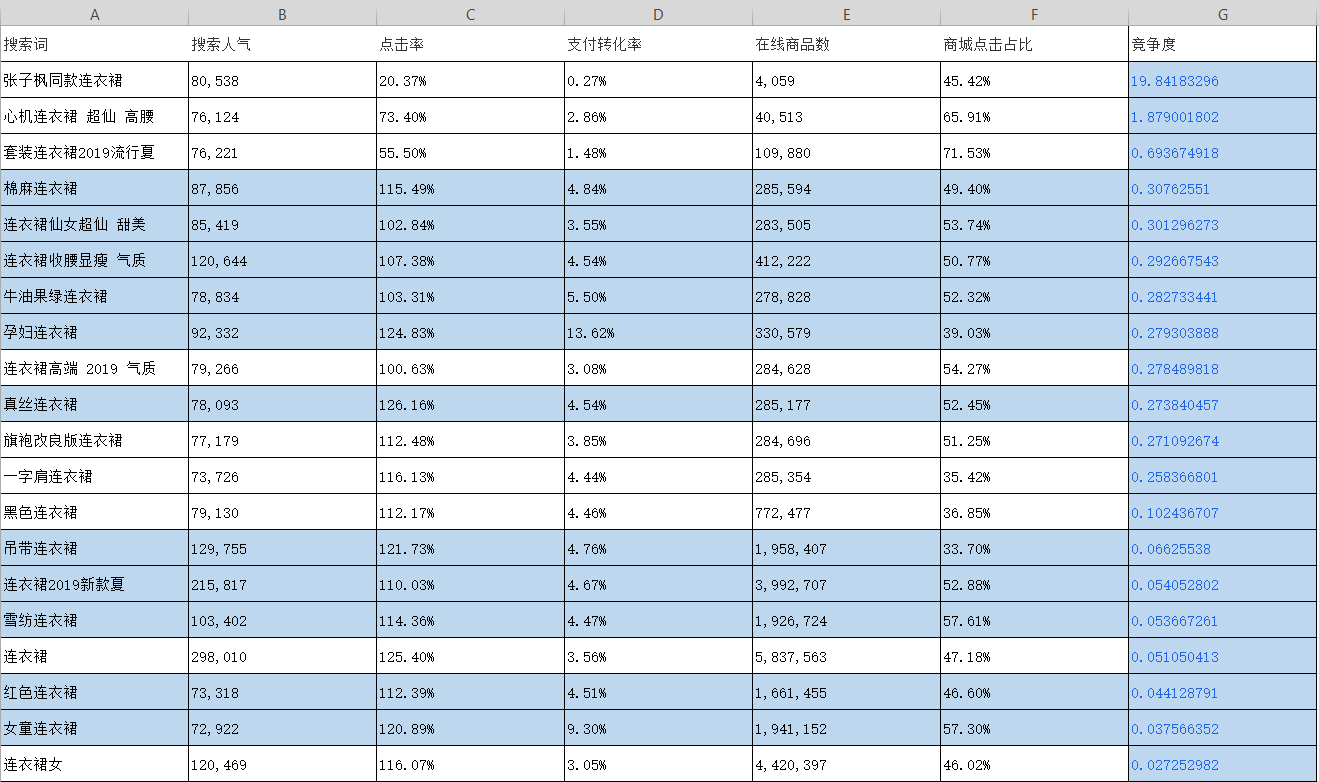Click online product count 109,880
Image resolution: width=1319 pixels, height=782 pixels.
tap(846, 152)
